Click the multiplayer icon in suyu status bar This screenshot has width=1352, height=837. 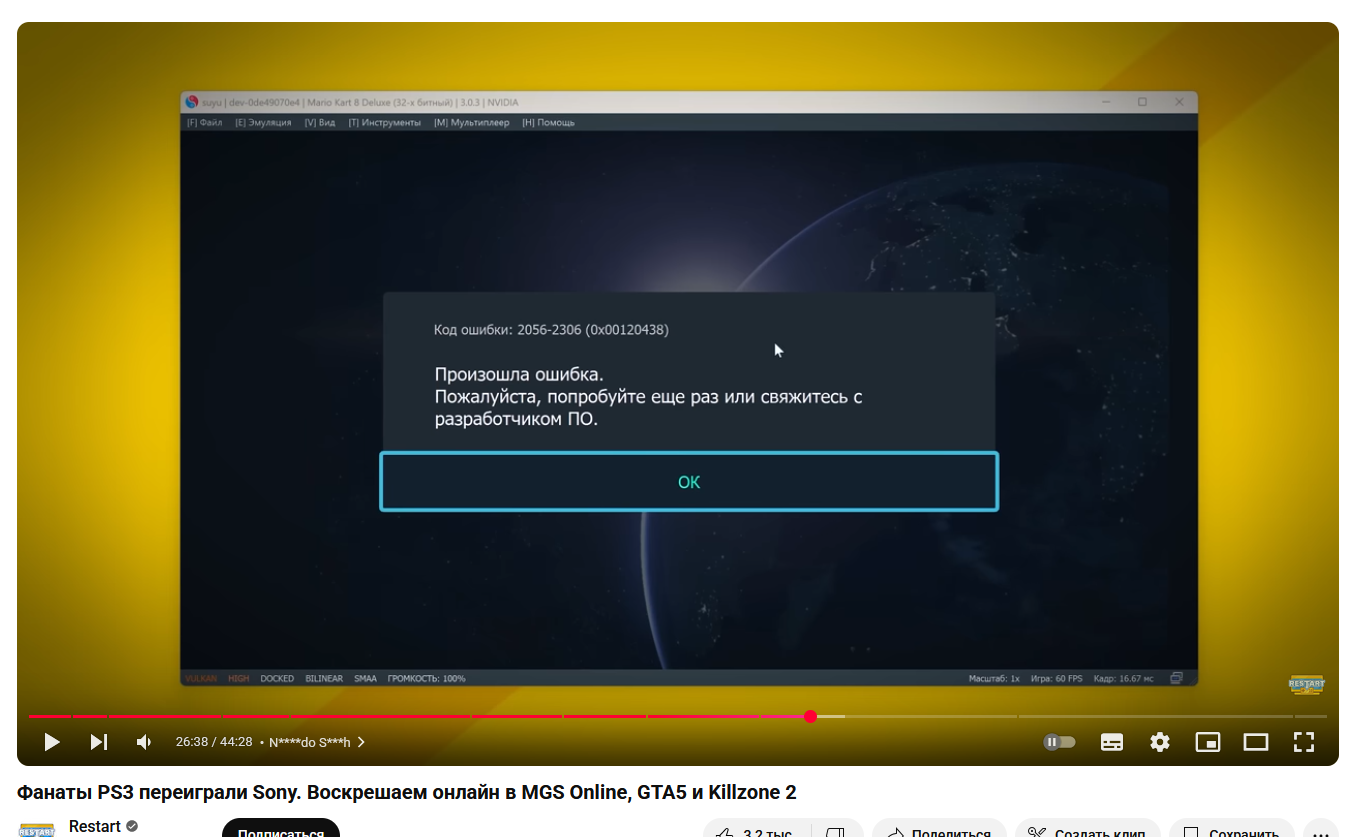(x=1177, y=678)
